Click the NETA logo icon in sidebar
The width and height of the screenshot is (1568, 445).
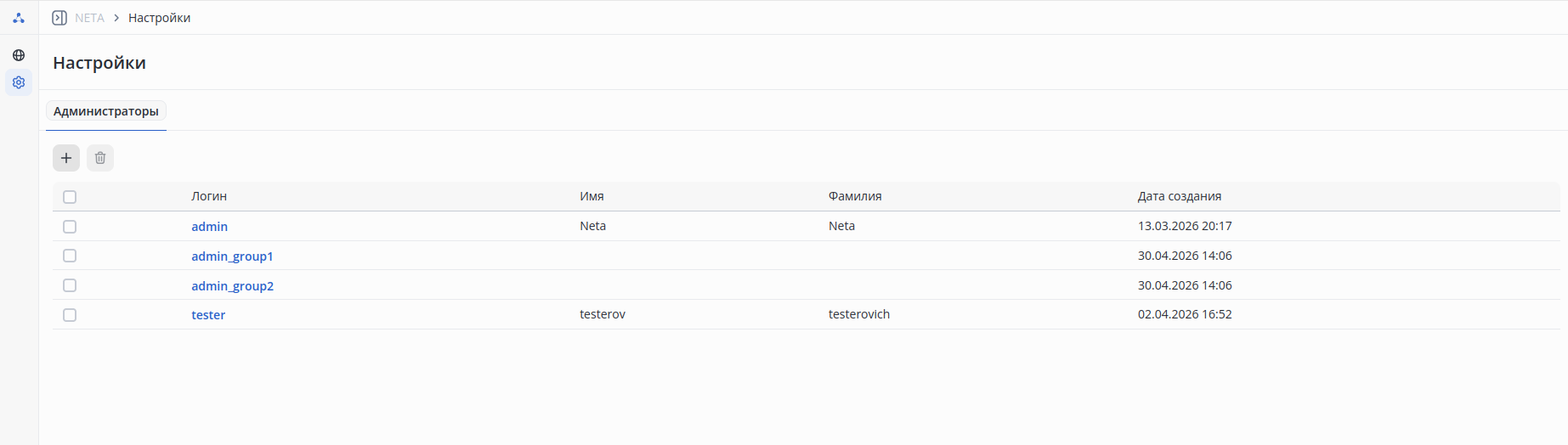19,18
